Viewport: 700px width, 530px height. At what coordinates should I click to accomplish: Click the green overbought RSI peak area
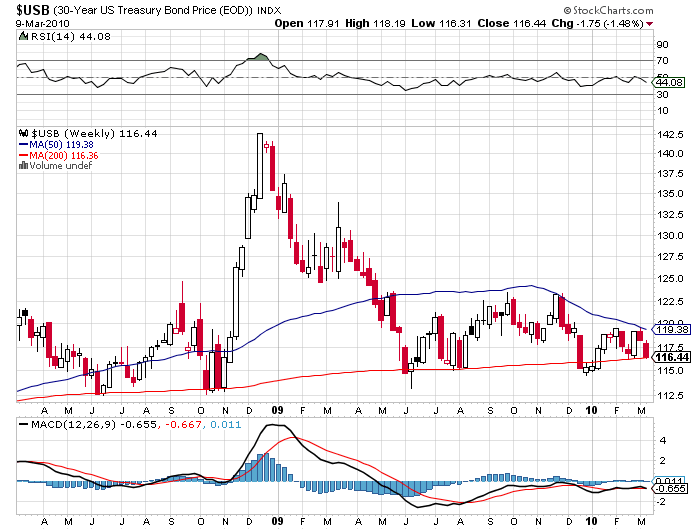point(260,56)
